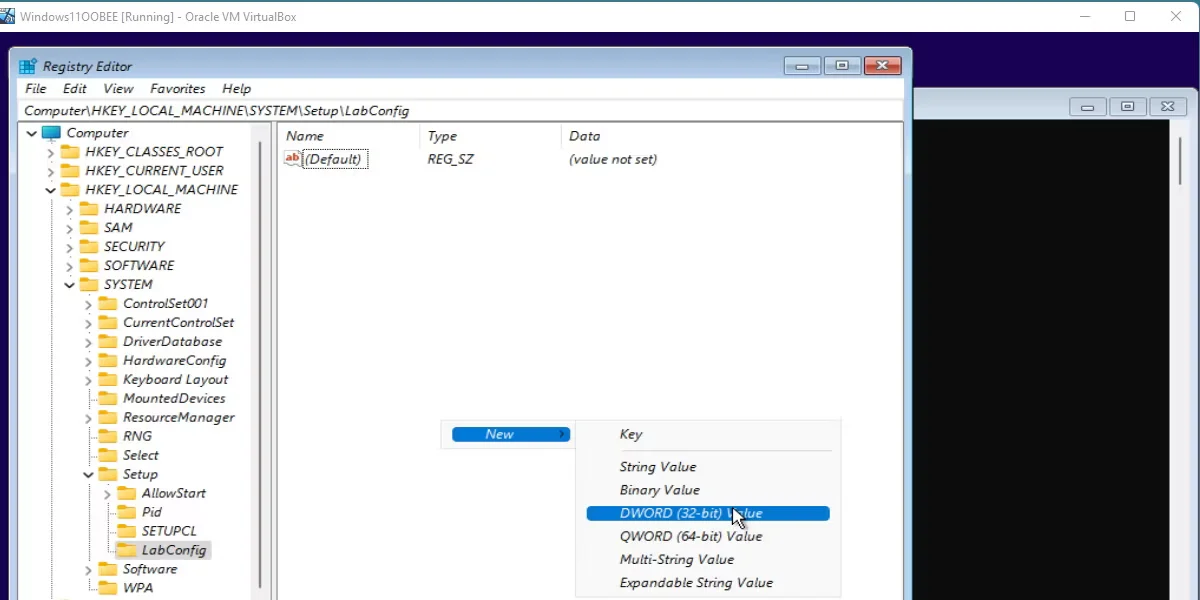Viewport: 1200px width, 600px height.
Task: Click the SETUPCL key folder icon
Action: coord(125,530)
